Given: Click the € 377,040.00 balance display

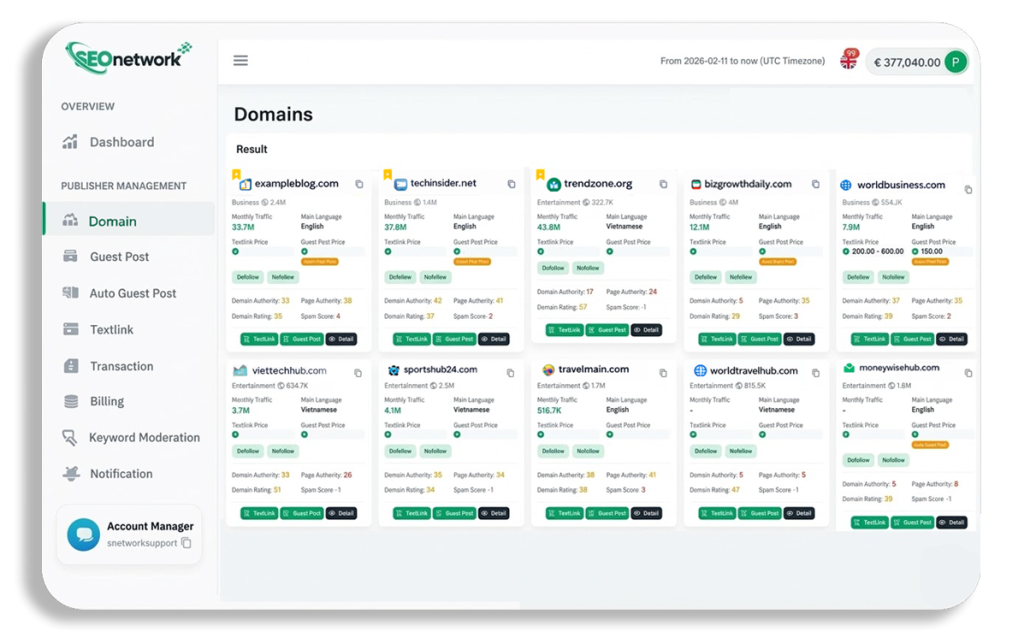Looking at the screenshot, I should [906, 62].
